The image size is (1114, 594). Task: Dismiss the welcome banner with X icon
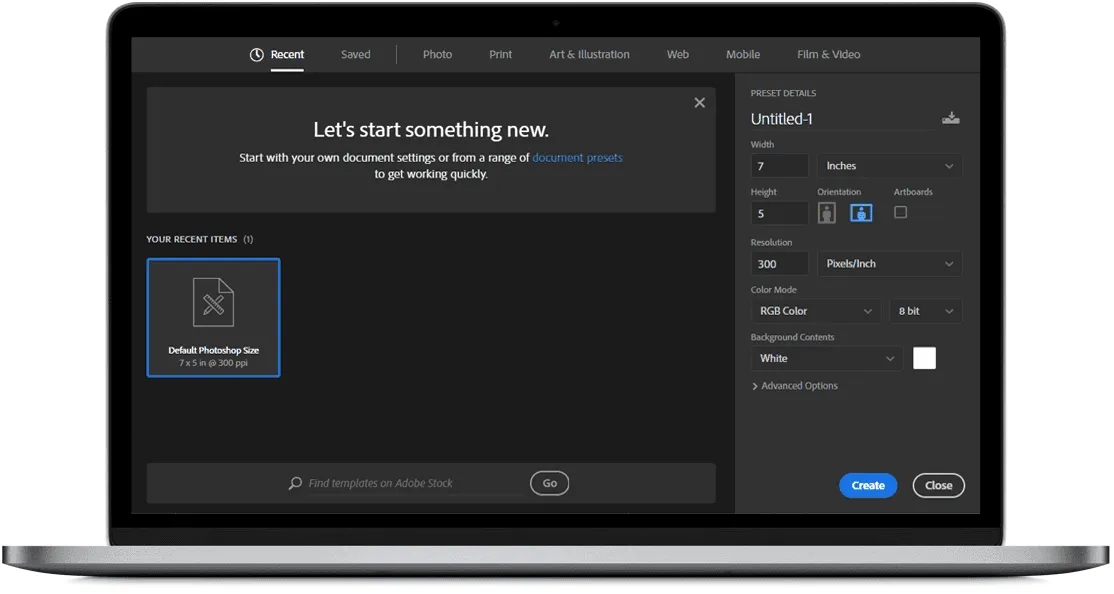pyautogui.click(x=699, y=103)
